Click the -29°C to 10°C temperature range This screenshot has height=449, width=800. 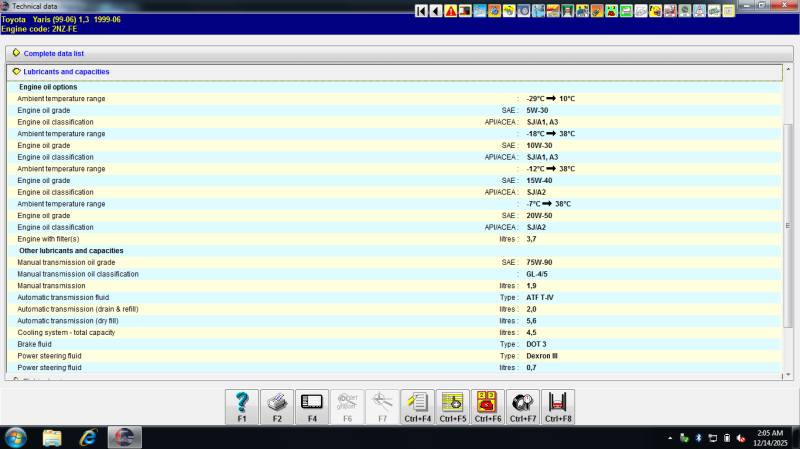click(551, 99)
